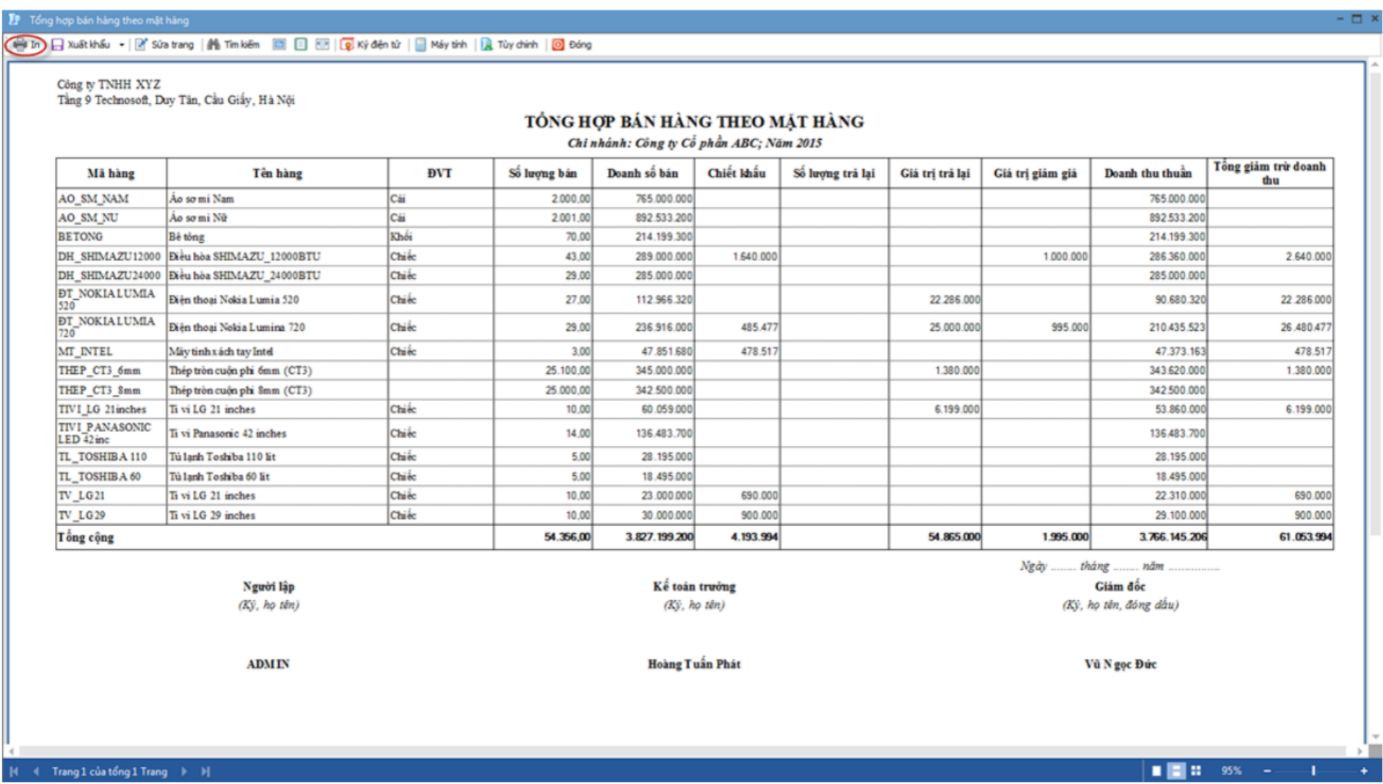Click the vertical scrollbar on the right

point(1375,400)
